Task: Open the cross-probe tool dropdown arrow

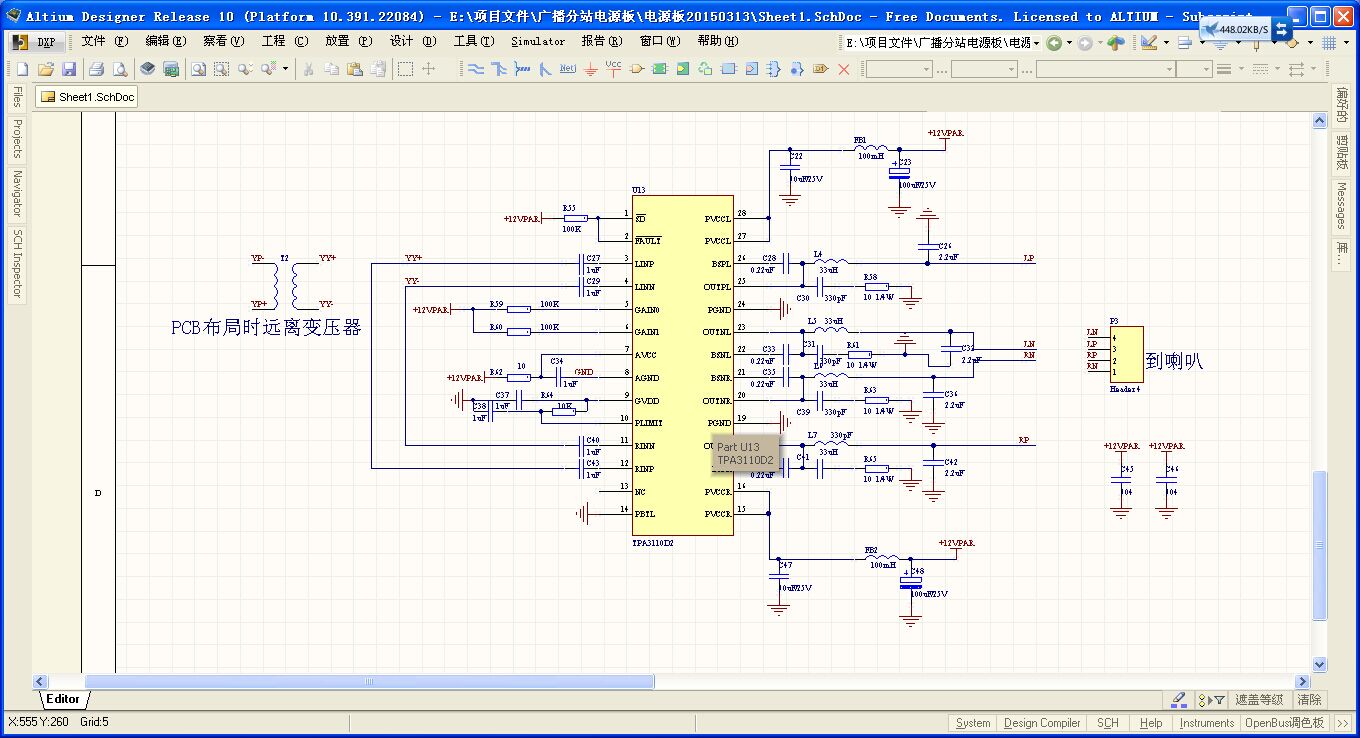Action: 285,69
